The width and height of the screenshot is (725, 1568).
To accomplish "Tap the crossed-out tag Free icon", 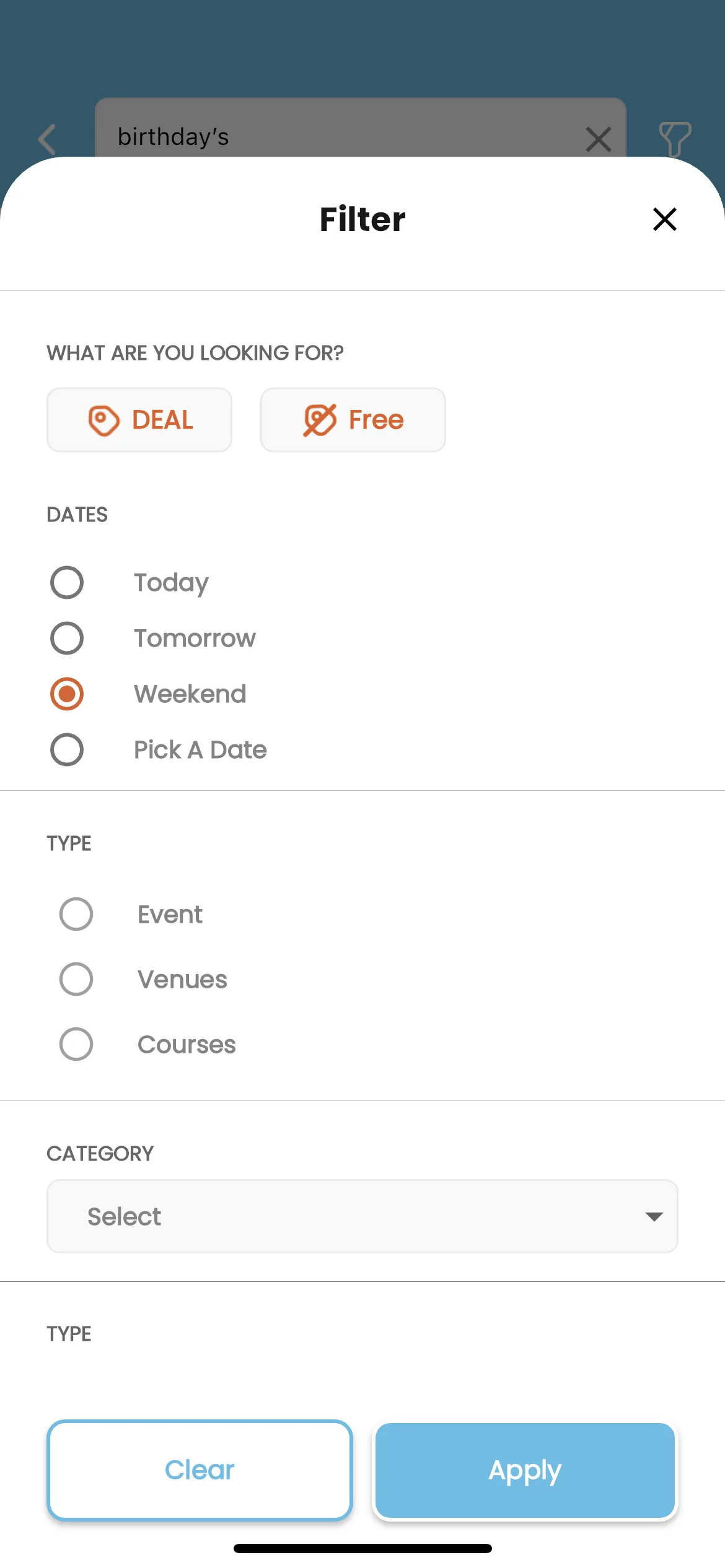I will 320,420.
